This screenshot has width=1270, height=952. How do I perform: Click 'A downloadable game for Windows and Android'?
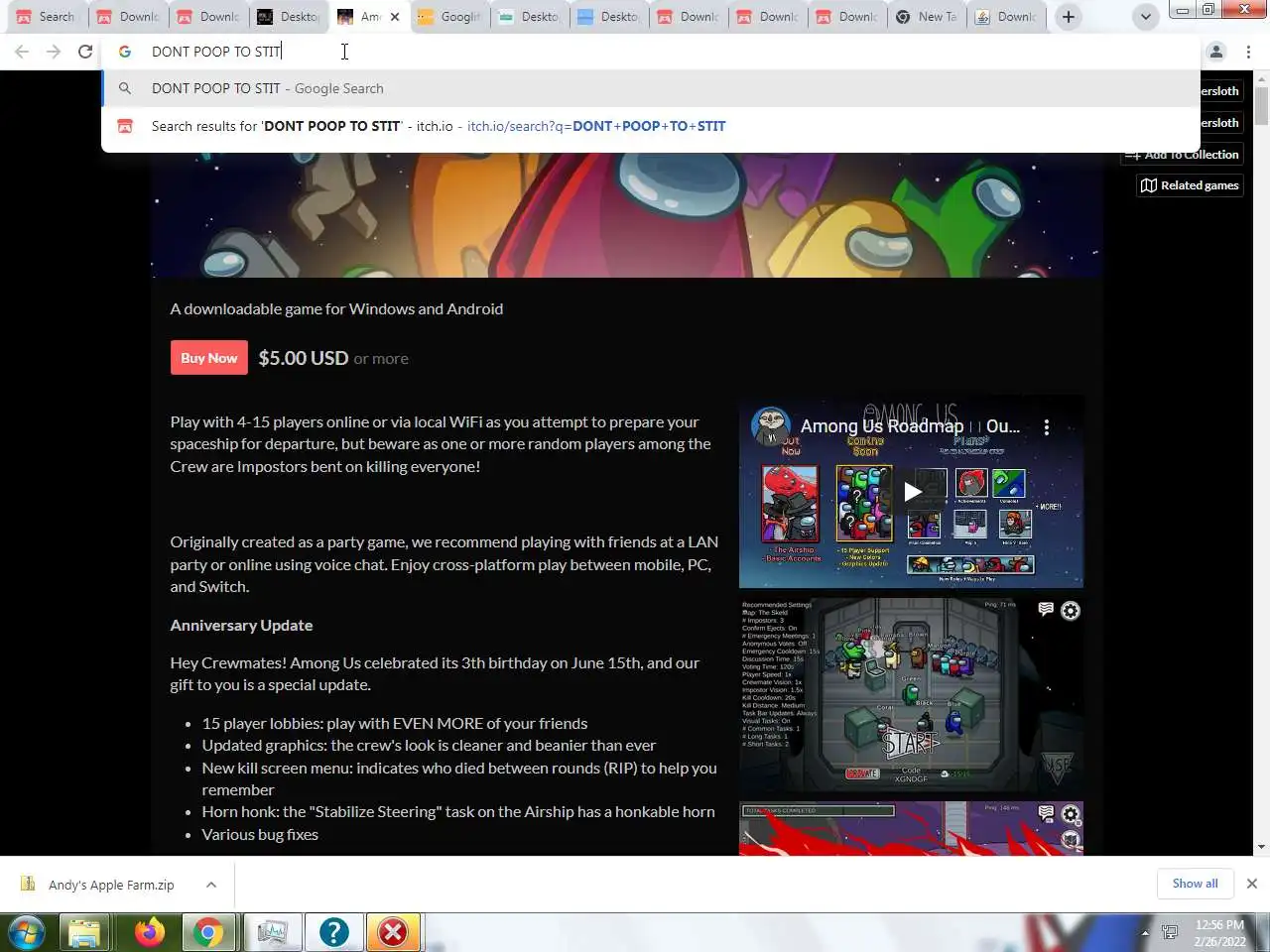(x=336, y=308)
